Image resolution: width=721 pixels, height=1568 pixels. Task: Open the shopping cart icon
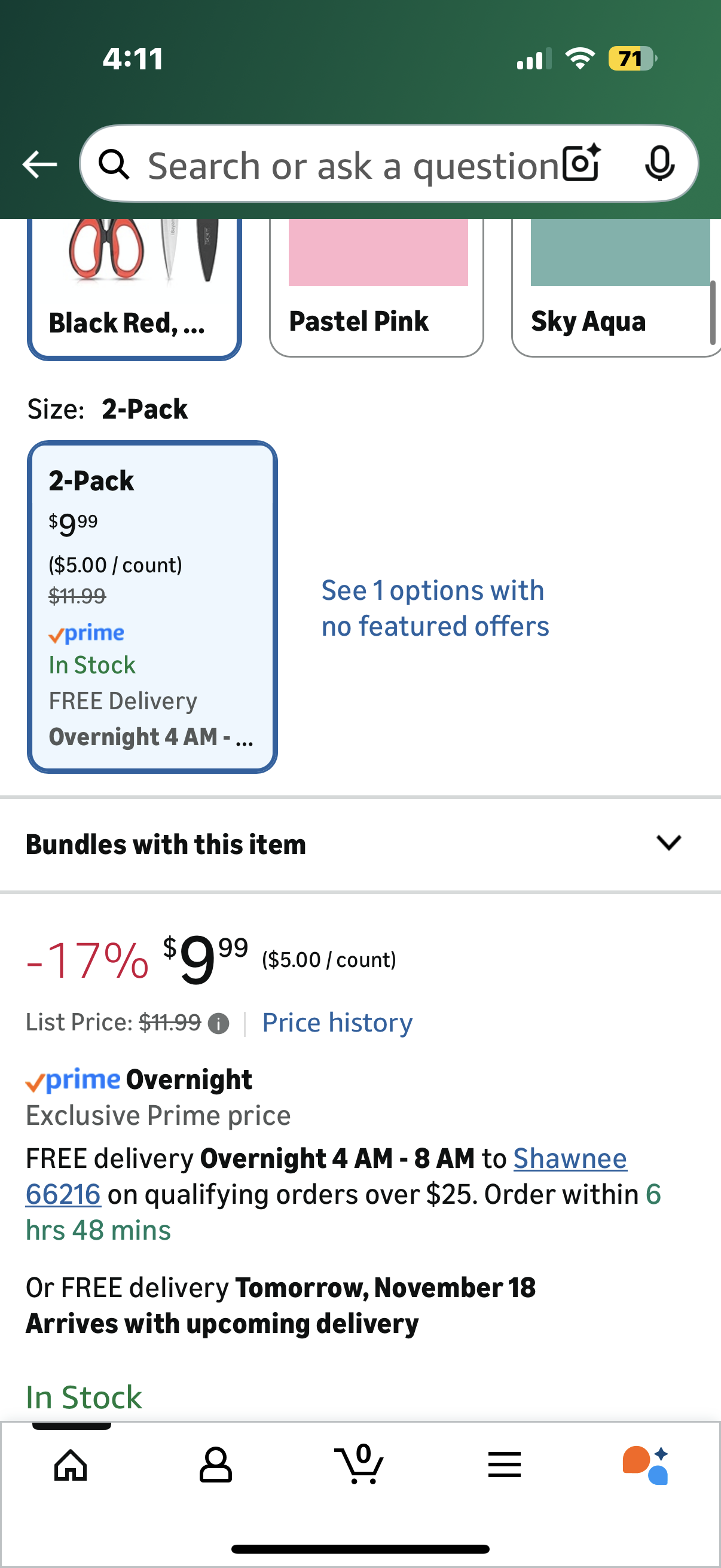359,1463
